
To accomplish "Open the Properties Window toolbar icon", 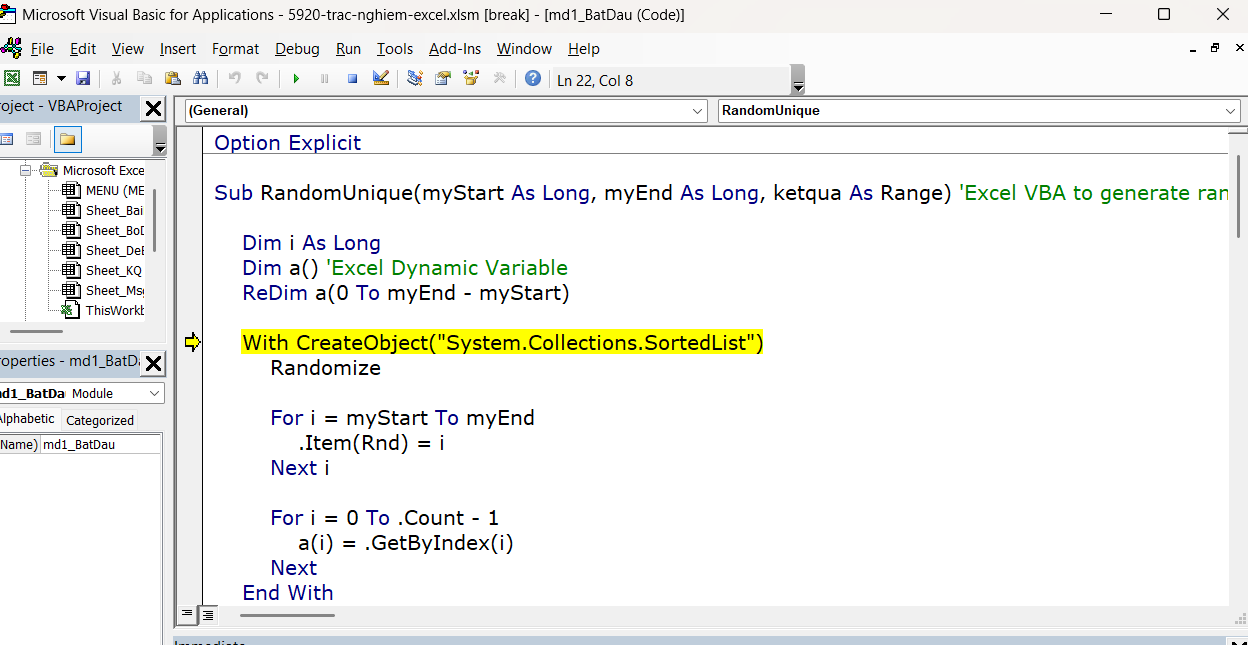I will coord(443,78).
